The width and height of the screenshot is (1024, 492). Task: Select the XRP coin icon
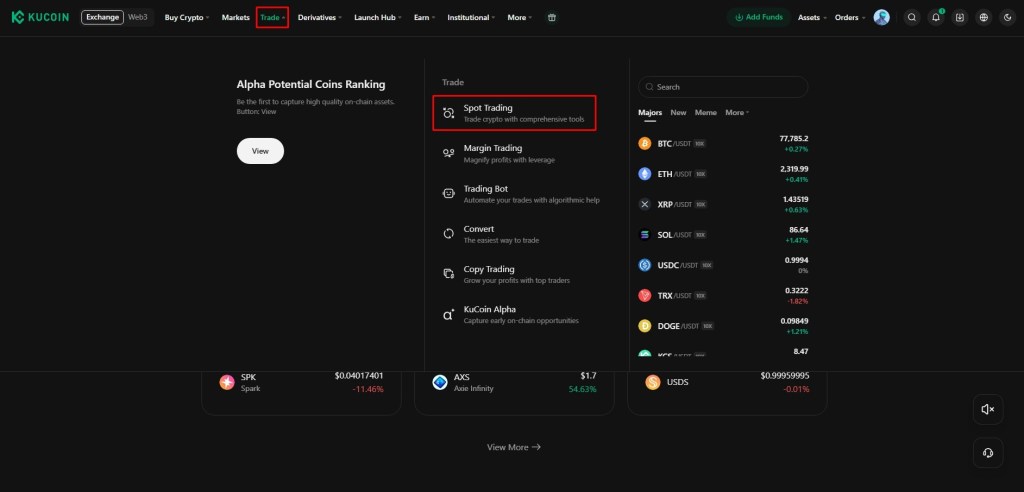645,205
